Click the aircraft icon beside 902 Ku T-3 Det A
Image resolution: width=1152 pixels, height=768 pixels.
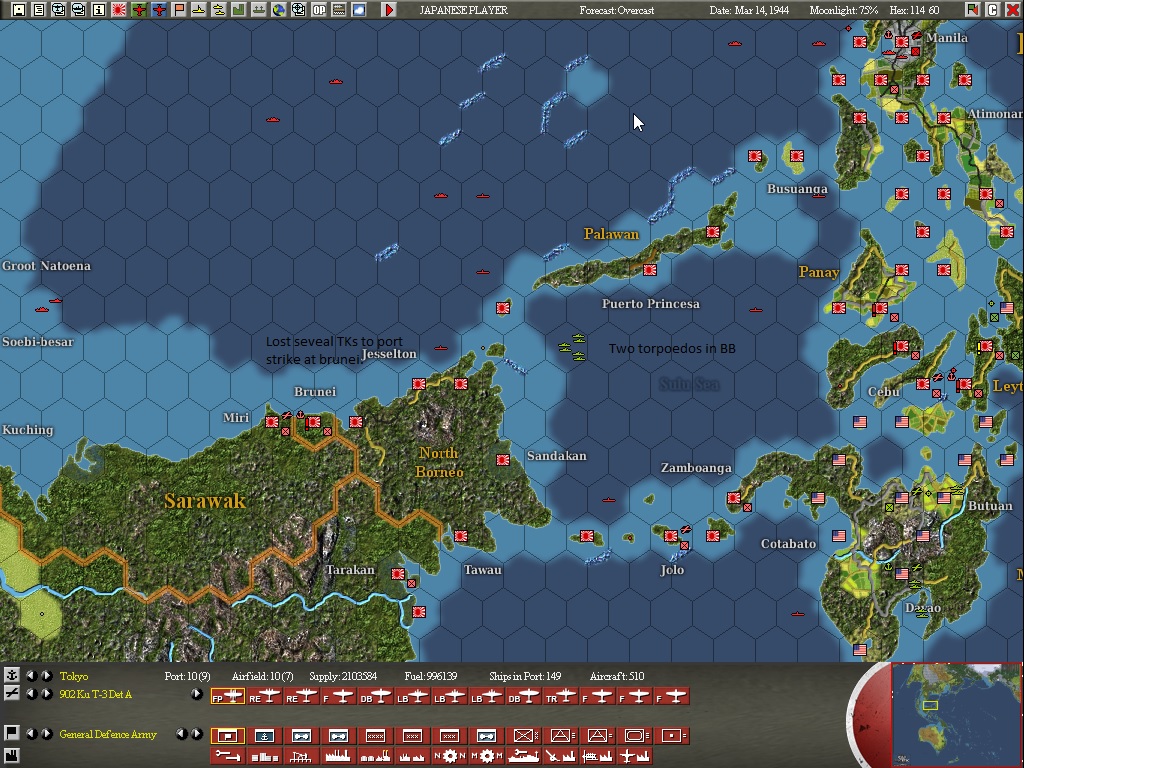click(x=12, y=693)
